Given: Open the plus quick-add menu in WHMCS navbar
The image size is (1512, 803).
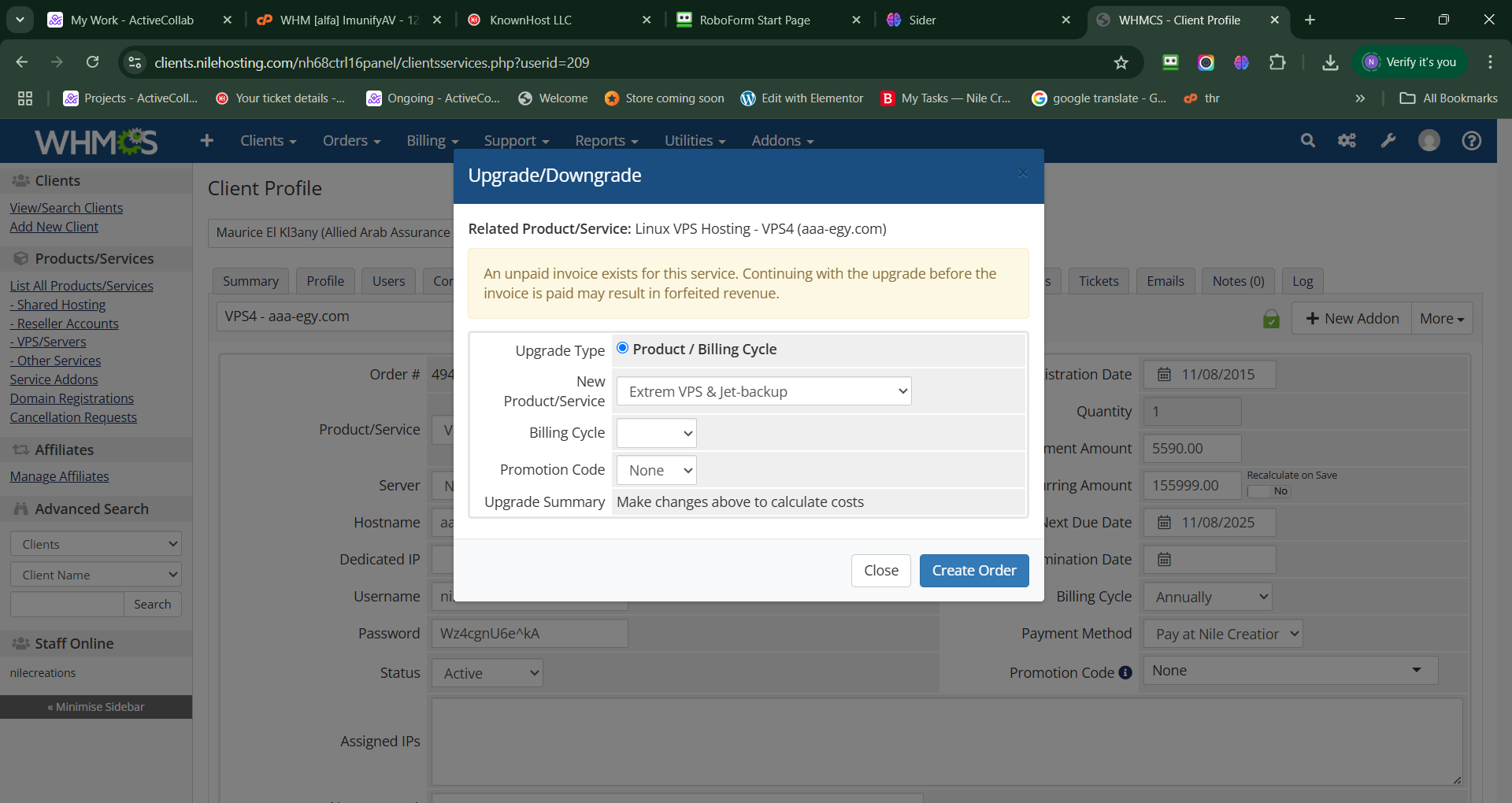Looking at the screenshot, I should pyautogui.click(x=207, y=140).
